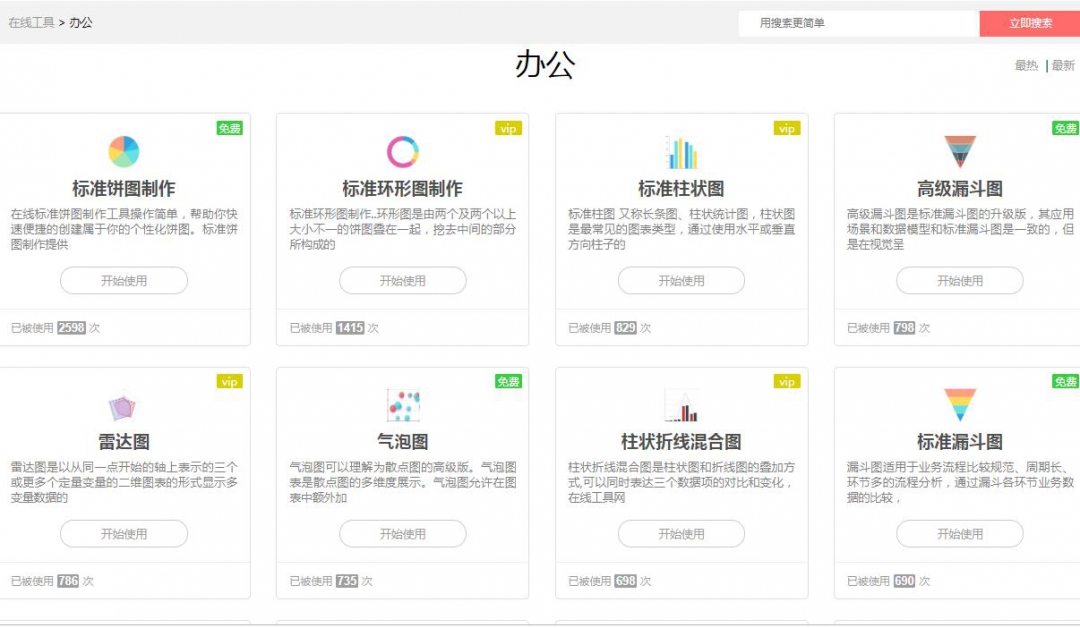Click the 高级漏斗图 funnel icon
The image size is (1080, 628).
pyautogui.click(x=959, y=152)
